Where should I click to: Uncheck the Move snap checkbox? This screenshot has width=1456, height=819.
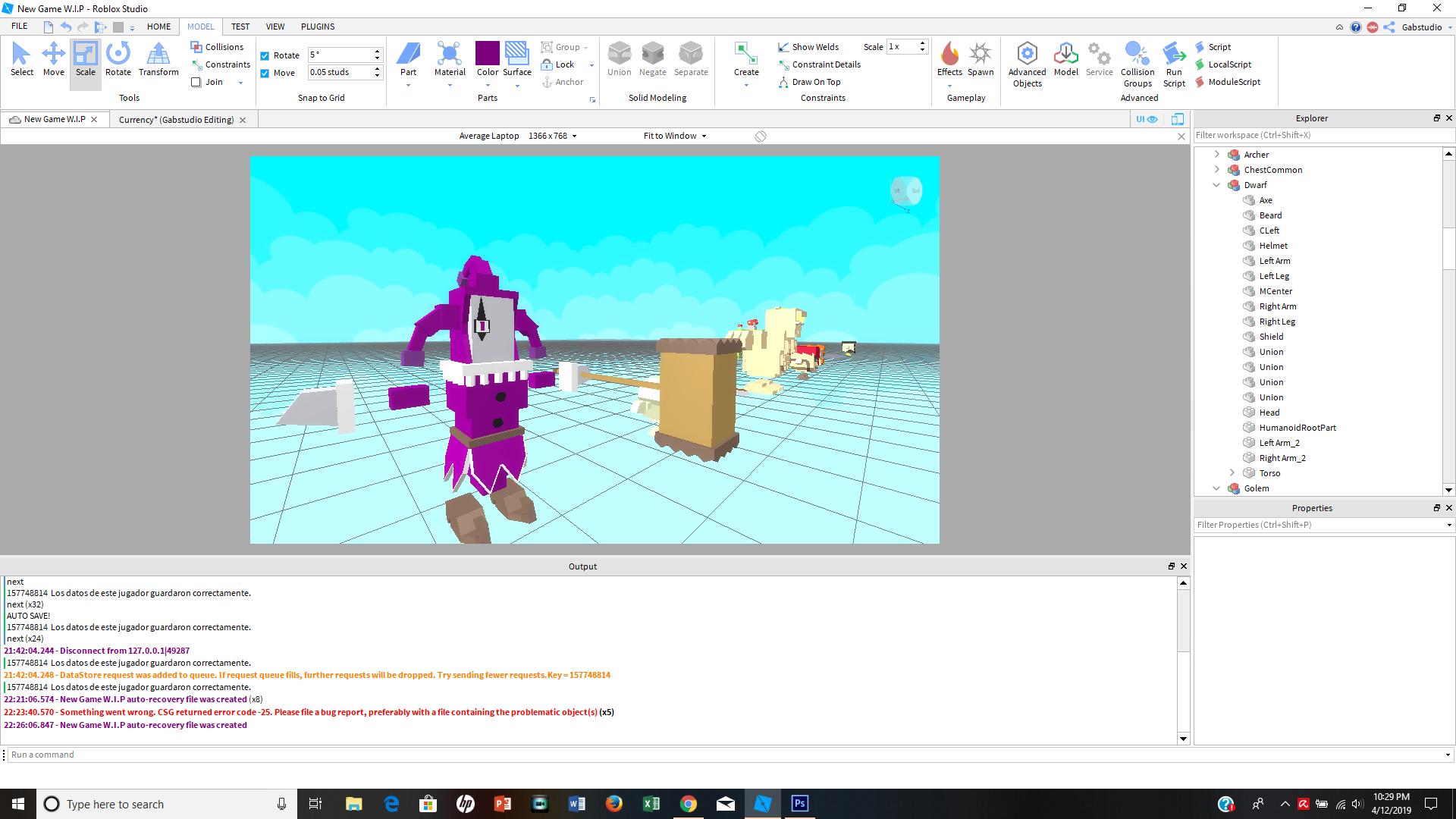tap(265, 74)
